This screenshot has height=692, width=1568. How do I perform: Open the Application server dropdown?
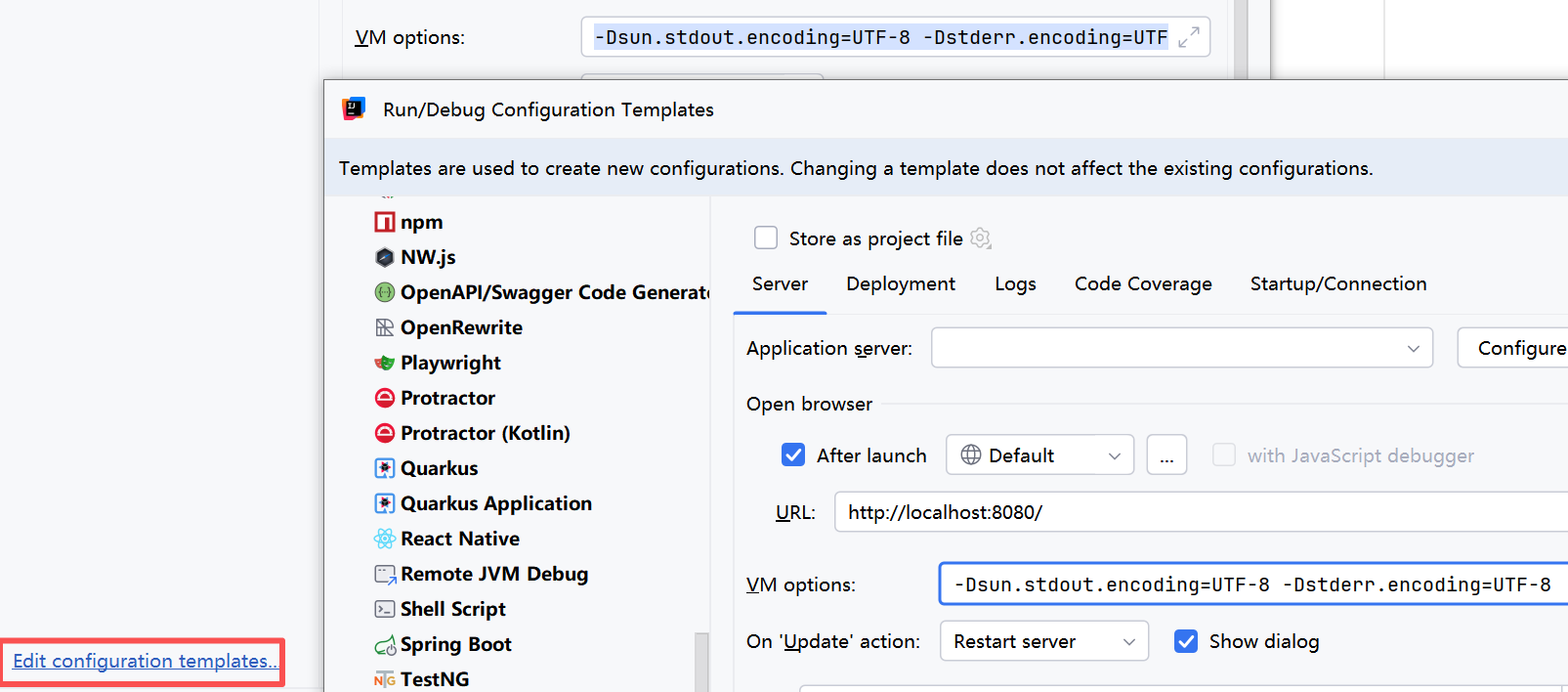1181,348
